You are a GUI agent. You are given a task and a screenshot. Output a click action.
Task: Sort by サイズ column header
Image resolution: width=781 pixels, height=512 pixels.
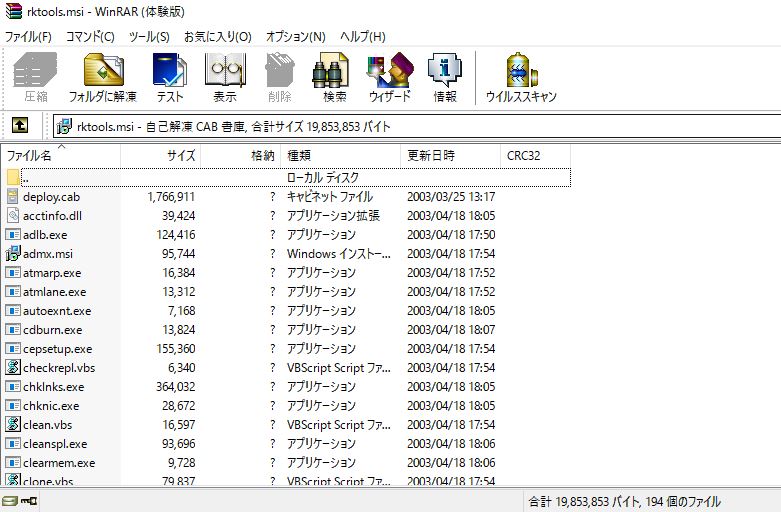pos(160,155)
